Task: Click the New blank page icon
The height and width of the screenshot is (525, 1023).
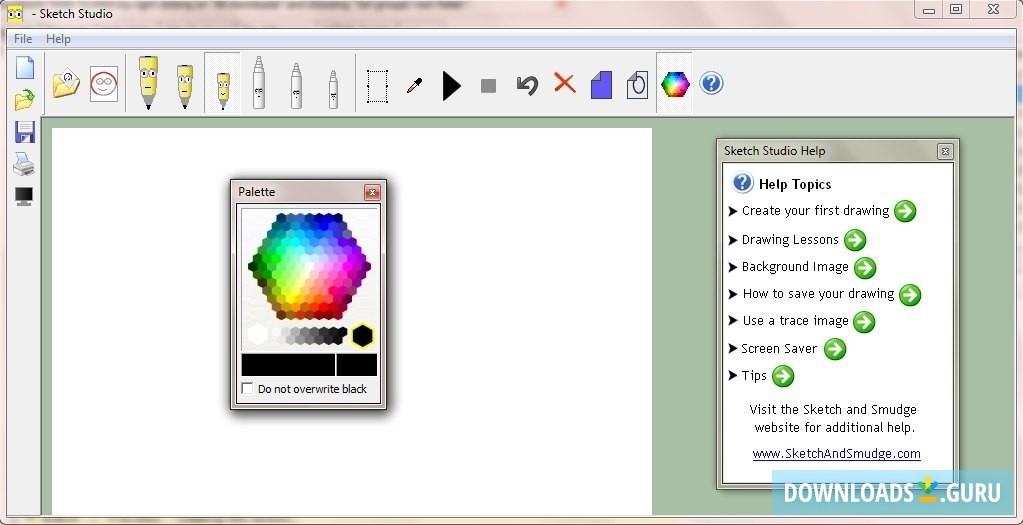Action: click(24, 68)
